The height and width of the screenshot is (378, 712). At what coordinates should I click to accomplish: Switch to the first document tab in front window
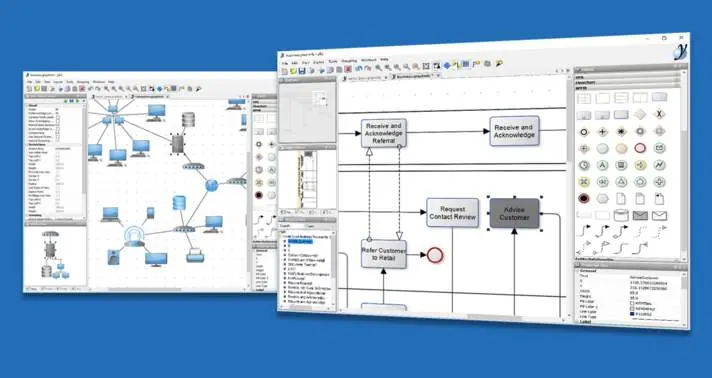coord(365,78)
